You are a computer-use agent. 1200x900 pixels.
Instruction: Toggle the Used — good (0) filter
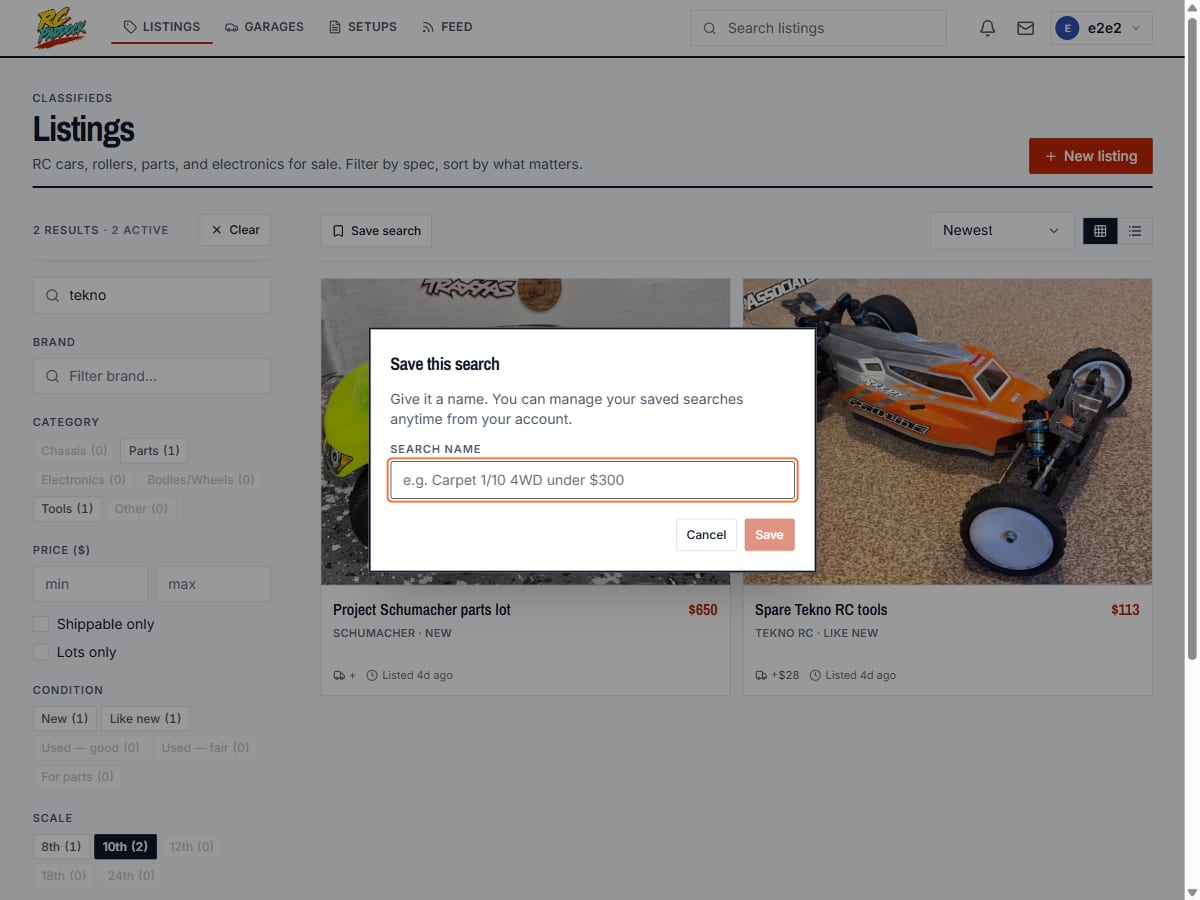(x=91, y=748)
